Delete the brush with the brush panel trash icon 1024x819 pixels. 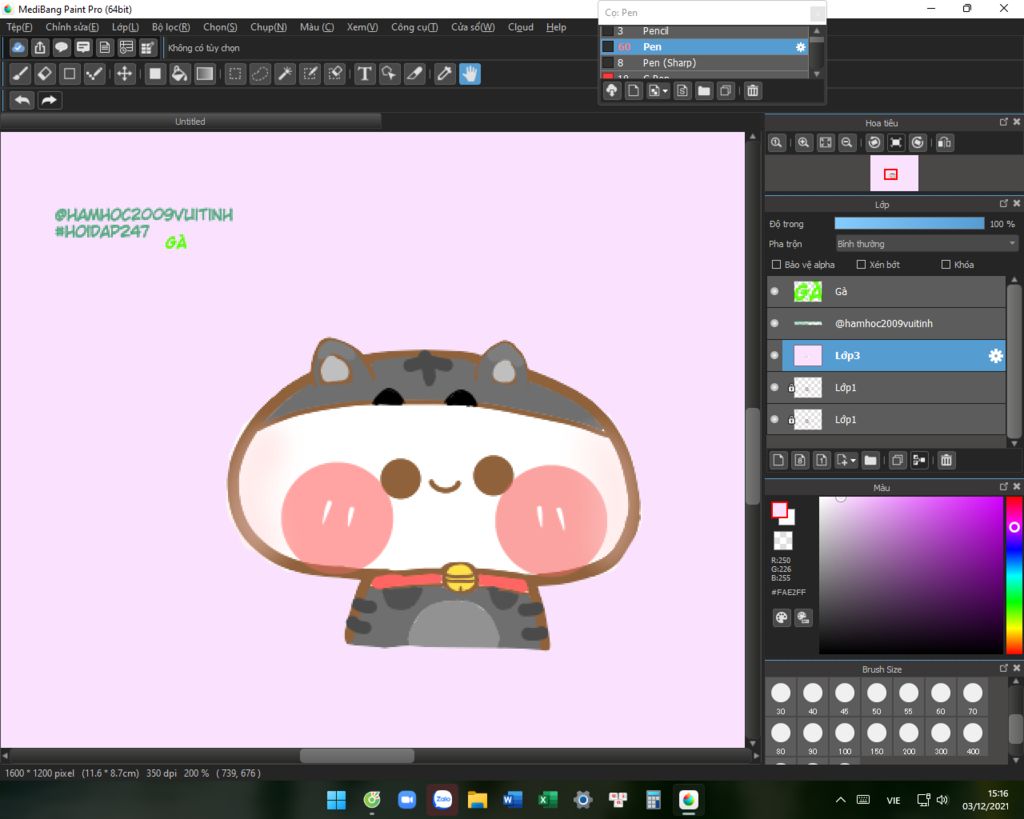pos(753,91)
